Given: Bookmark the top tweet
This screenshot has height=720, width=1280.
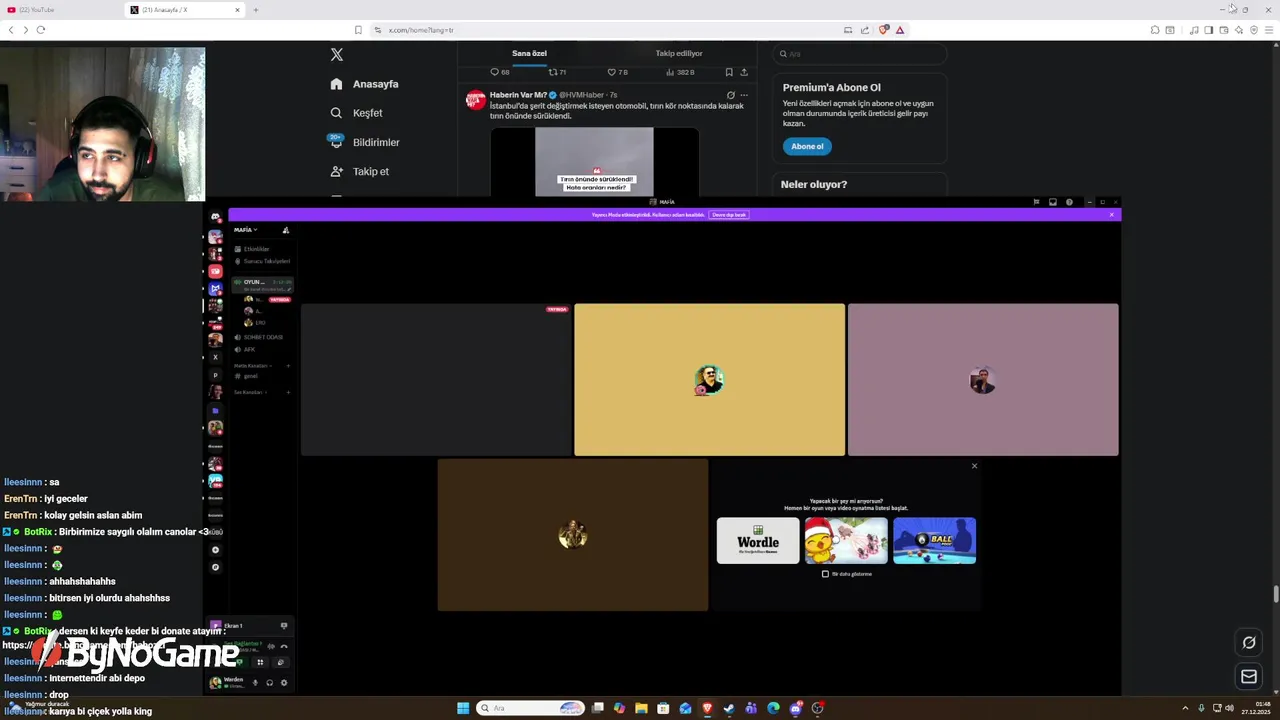Looking at the screenshot, I should pos(729,72).
